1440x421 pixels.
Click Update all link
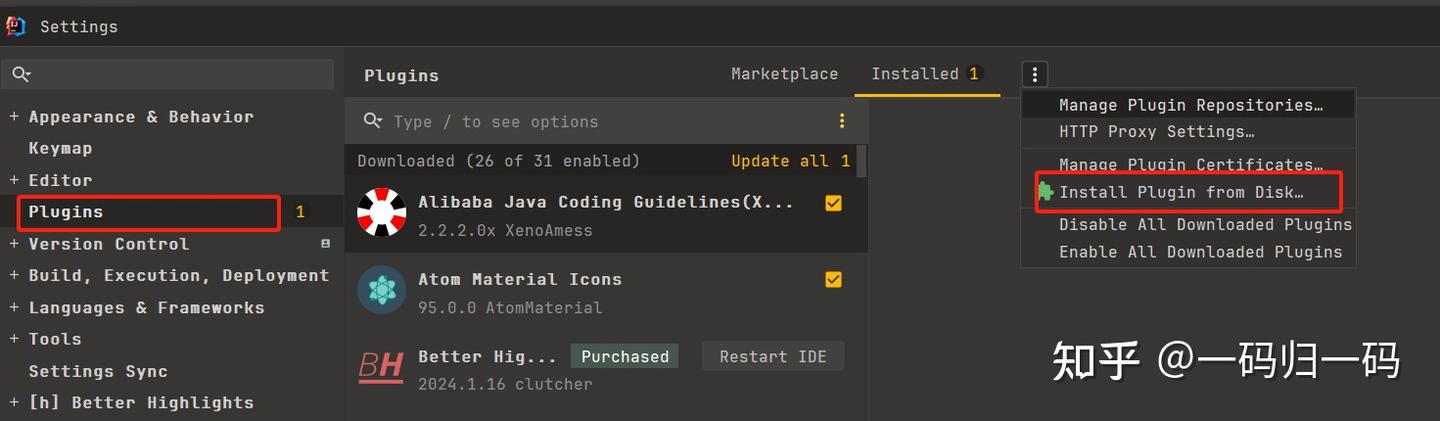pos(780,161)
